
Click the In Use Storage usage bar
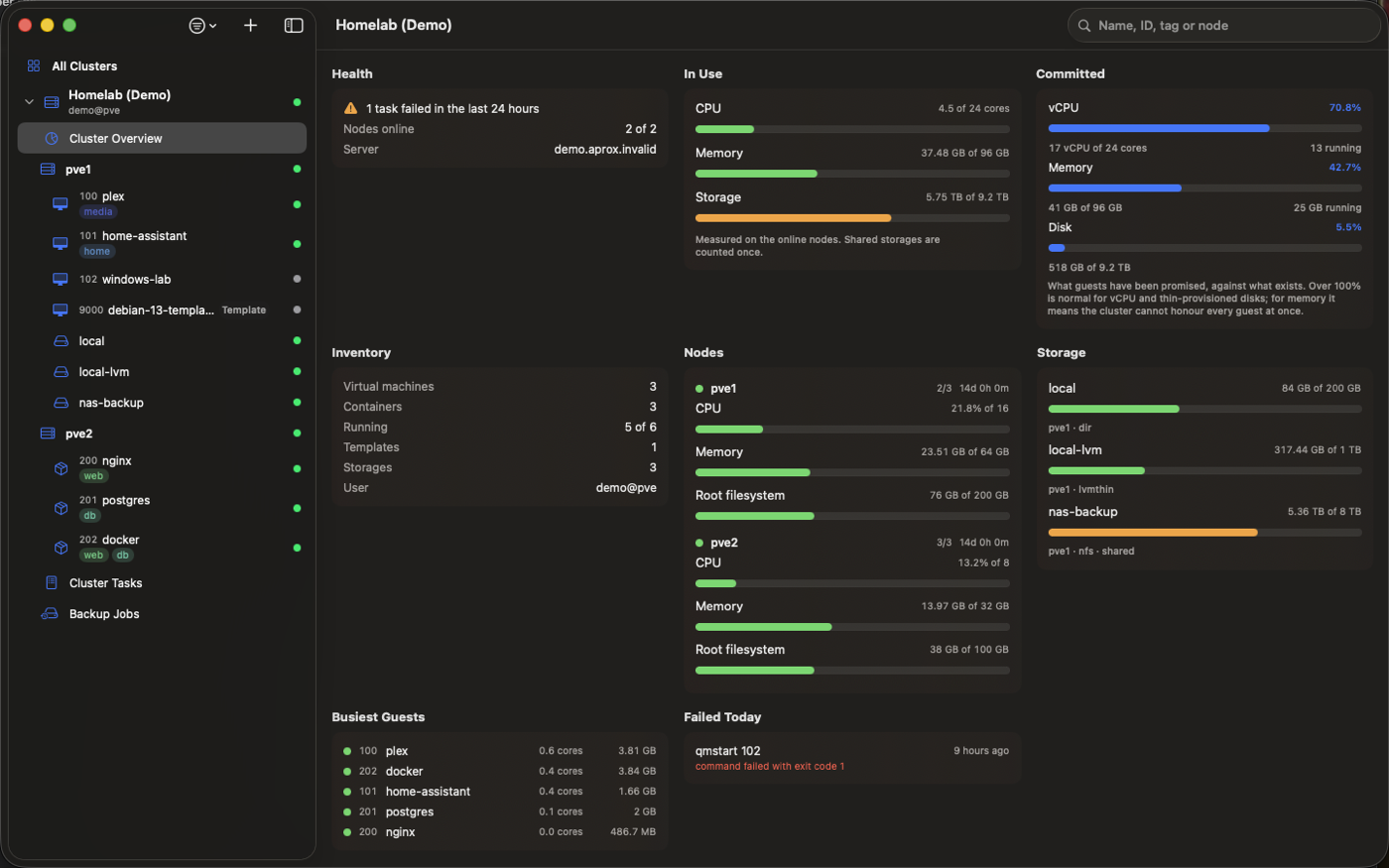click(x=852, y=218)
